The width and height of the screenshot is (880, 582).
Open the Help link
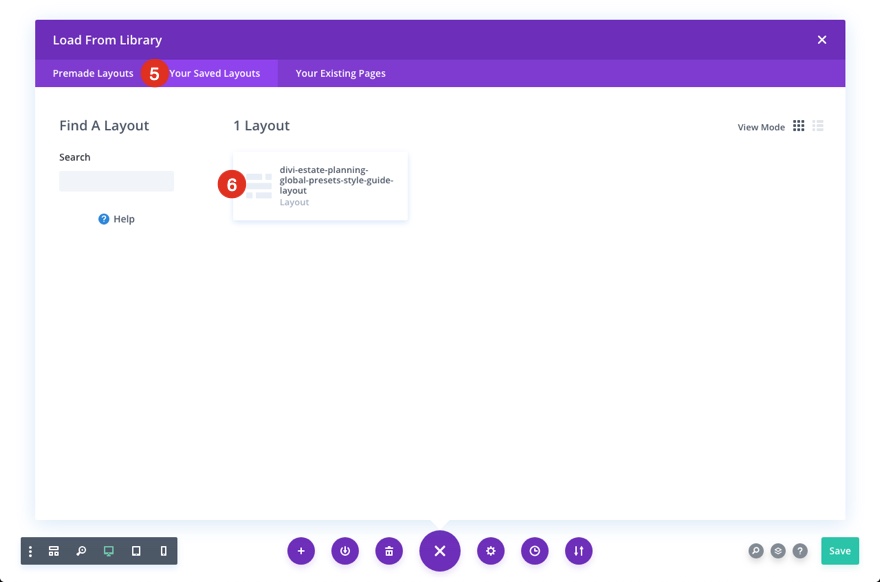[117, 219]
